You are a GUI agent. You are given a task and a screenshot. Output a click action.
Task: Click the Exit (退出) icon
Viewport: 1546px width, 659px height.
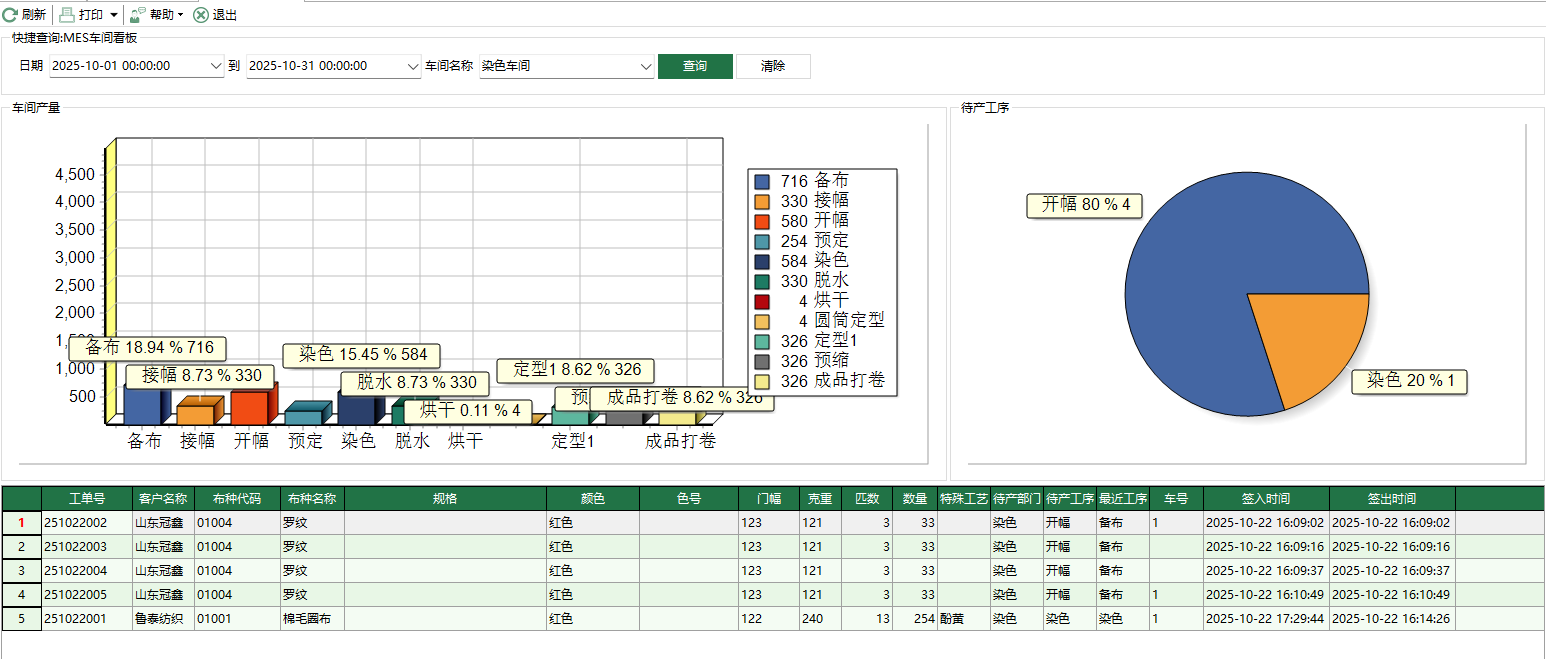pos(201,15)
